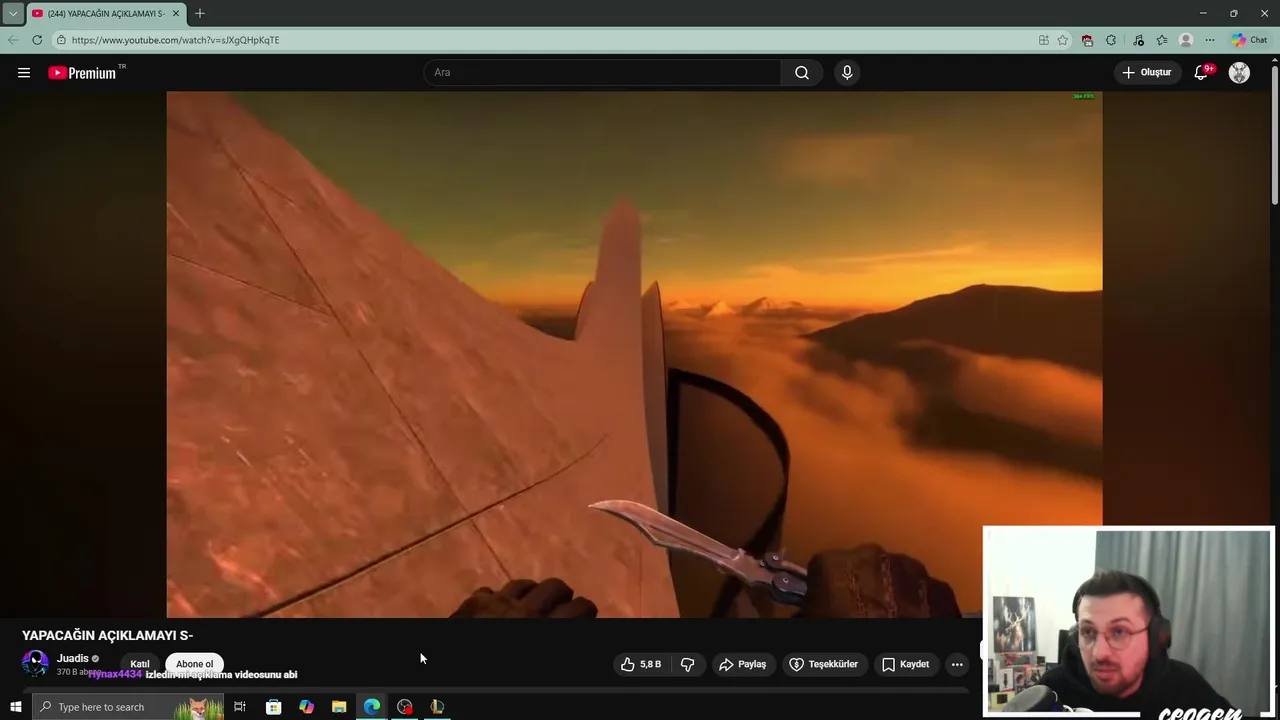Close the YouTube browser tab
This screenshot has width=1280, height=720.
coord(176,13)
